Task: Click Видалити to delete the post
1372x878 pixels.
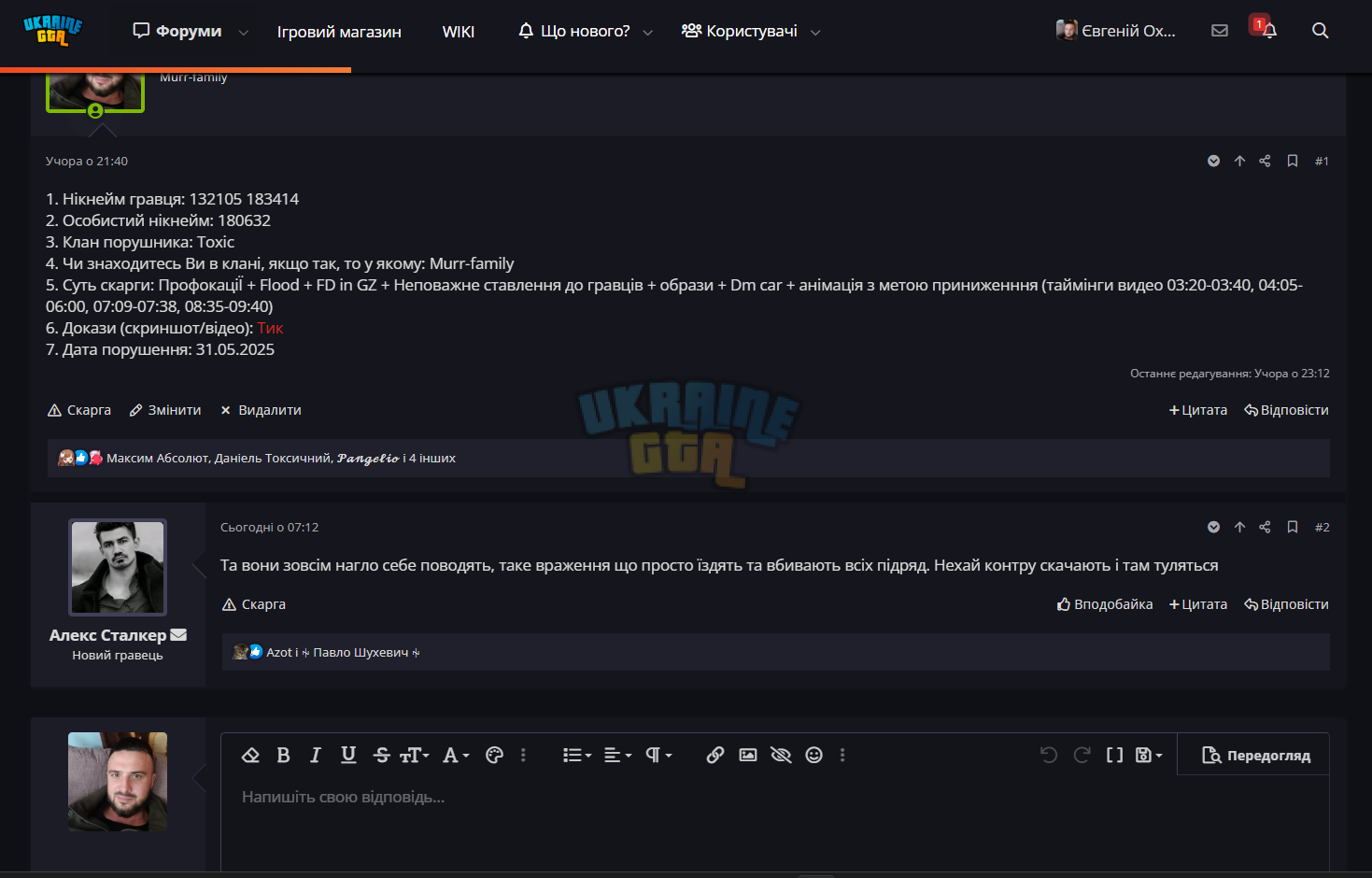Action: point(261,410)
